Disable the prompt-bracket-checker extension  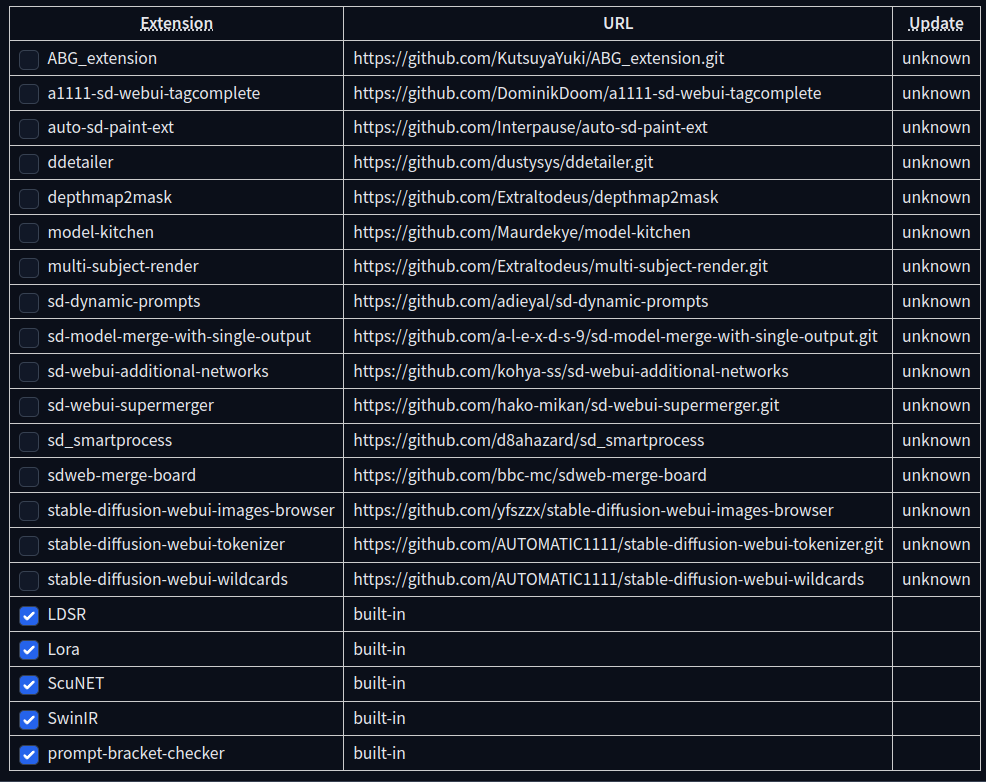28,754
